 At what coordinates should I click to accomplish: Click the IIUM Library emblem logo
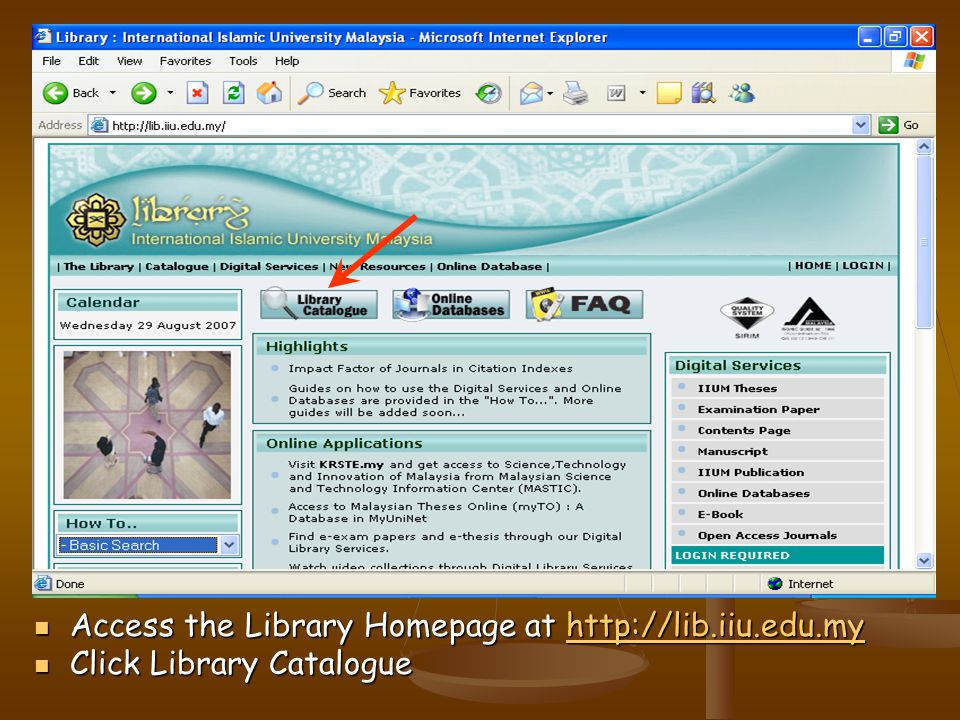96,220
